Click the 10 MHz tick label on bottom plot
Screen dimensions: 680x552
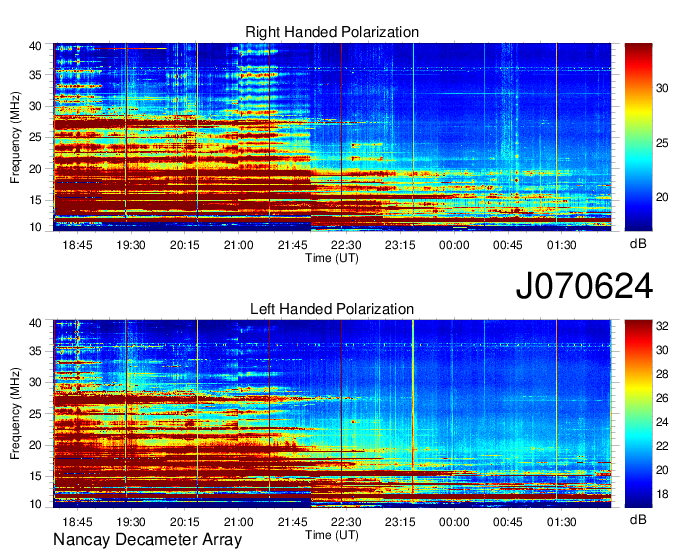(x=35, y=504)
